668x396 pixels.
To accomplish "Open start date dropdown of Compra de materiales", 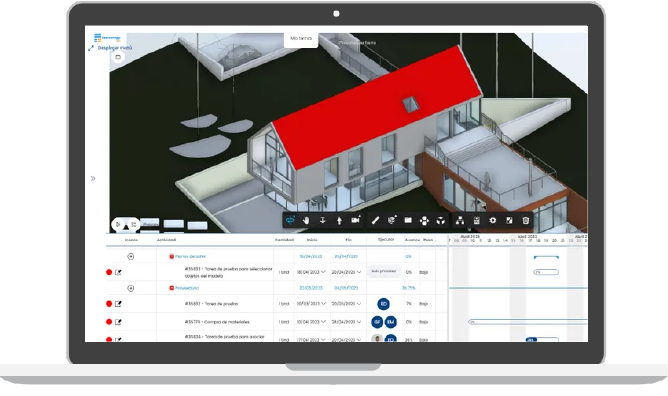I will click(x=324, y=322).
